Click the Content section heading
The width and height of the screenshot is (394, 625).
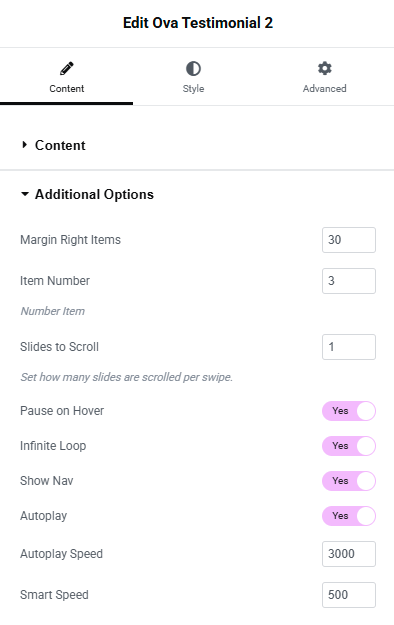(x=60, y=145)
